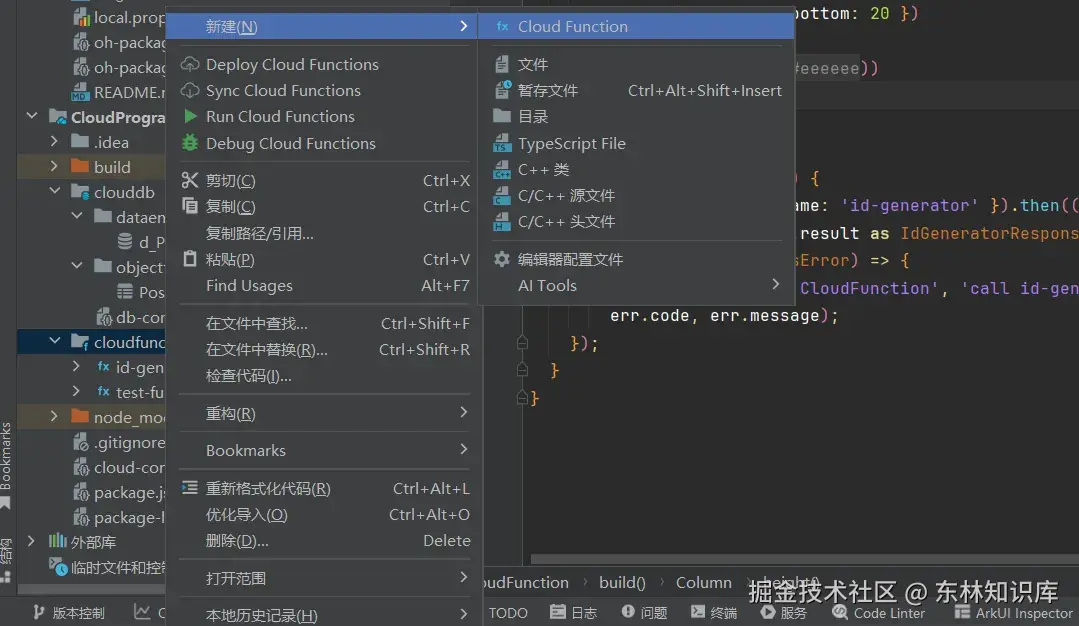
Task: Choose 在文件中替换(R) from the context menu
Action: [323, 349]
